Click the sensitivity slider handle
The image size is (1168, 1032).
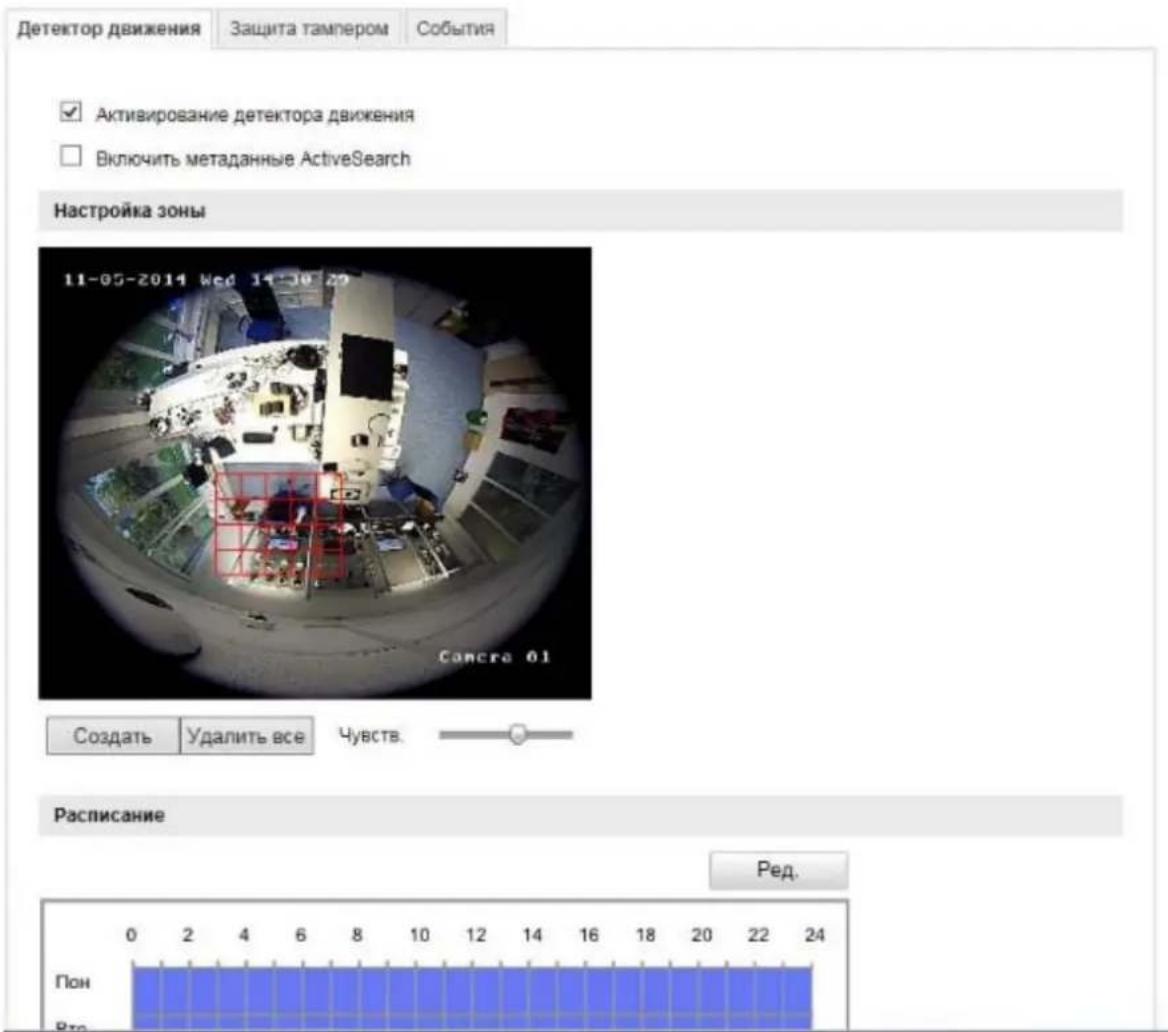(518, 734)
